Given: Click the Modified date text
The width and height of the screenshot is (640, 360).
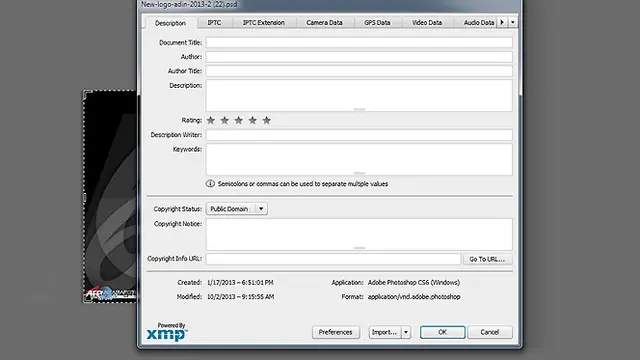Looking at the screenshot, I should pyautogui.click(x=240, y=297).
